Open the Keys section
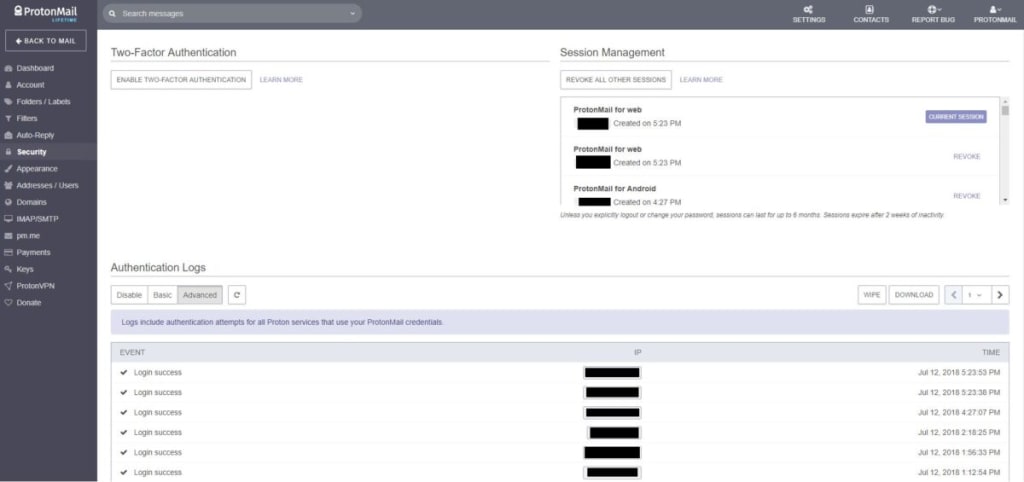Viewport: 1024px width, 482px height. pyautogui.click(x=25, y=269)
